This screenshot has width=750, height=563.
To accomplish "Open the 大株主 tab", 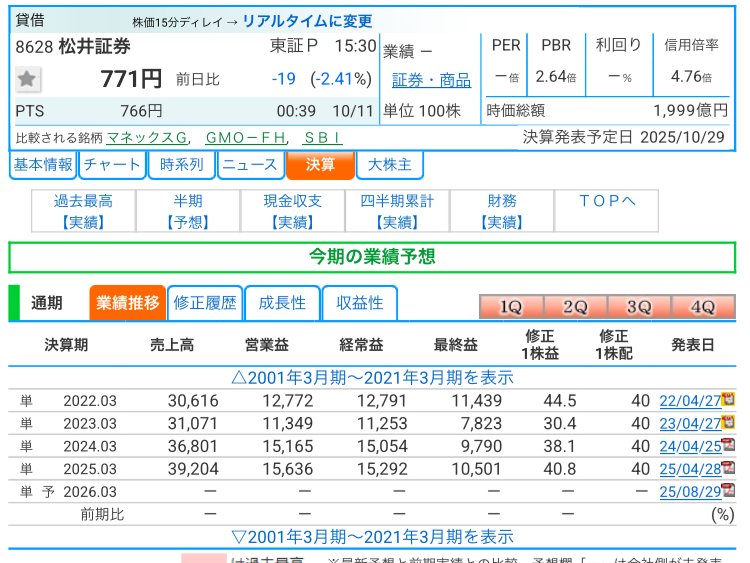I will pos(389,165).
